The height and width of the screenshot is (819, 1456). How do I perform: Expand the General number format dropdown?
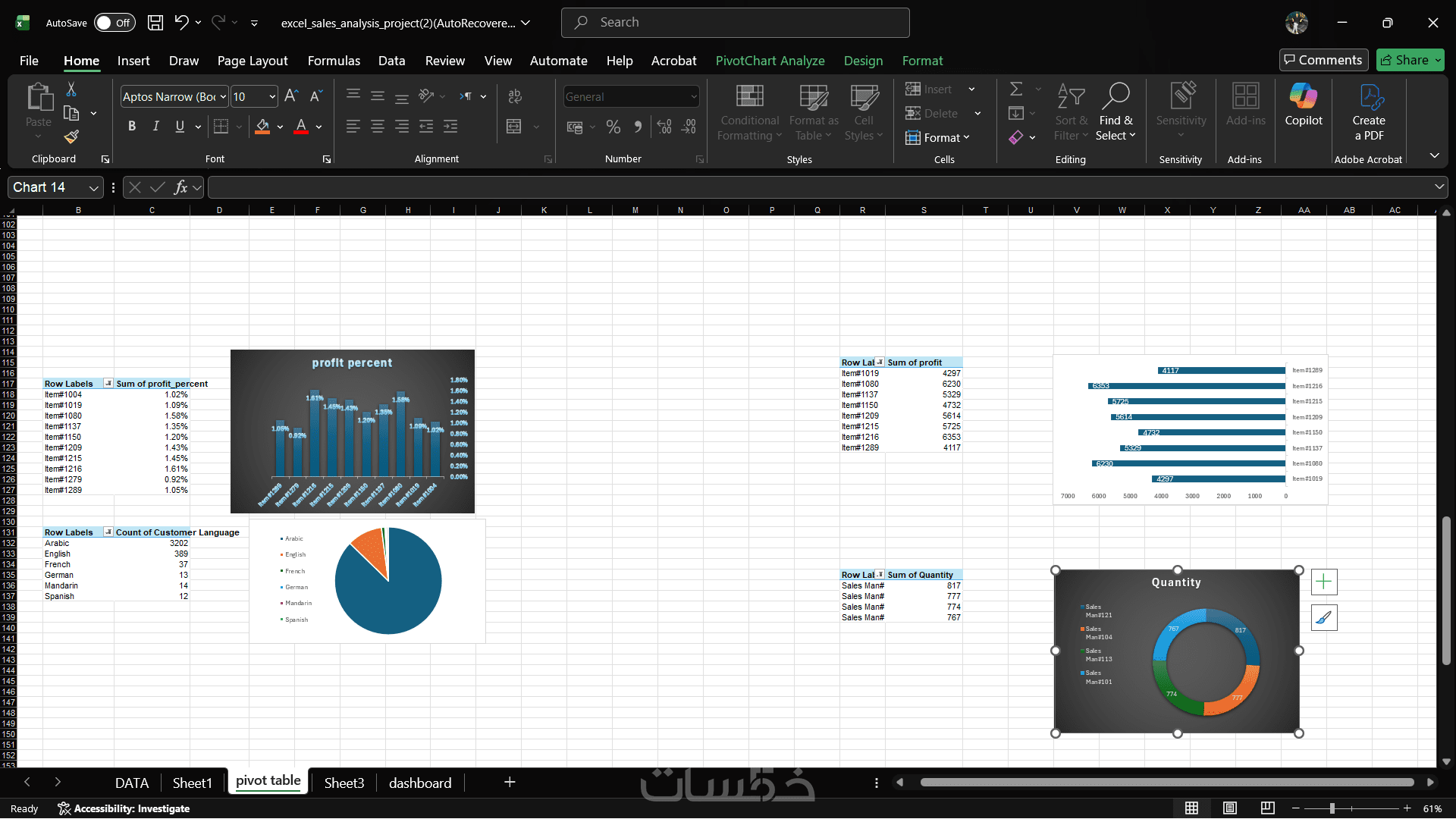693,97
